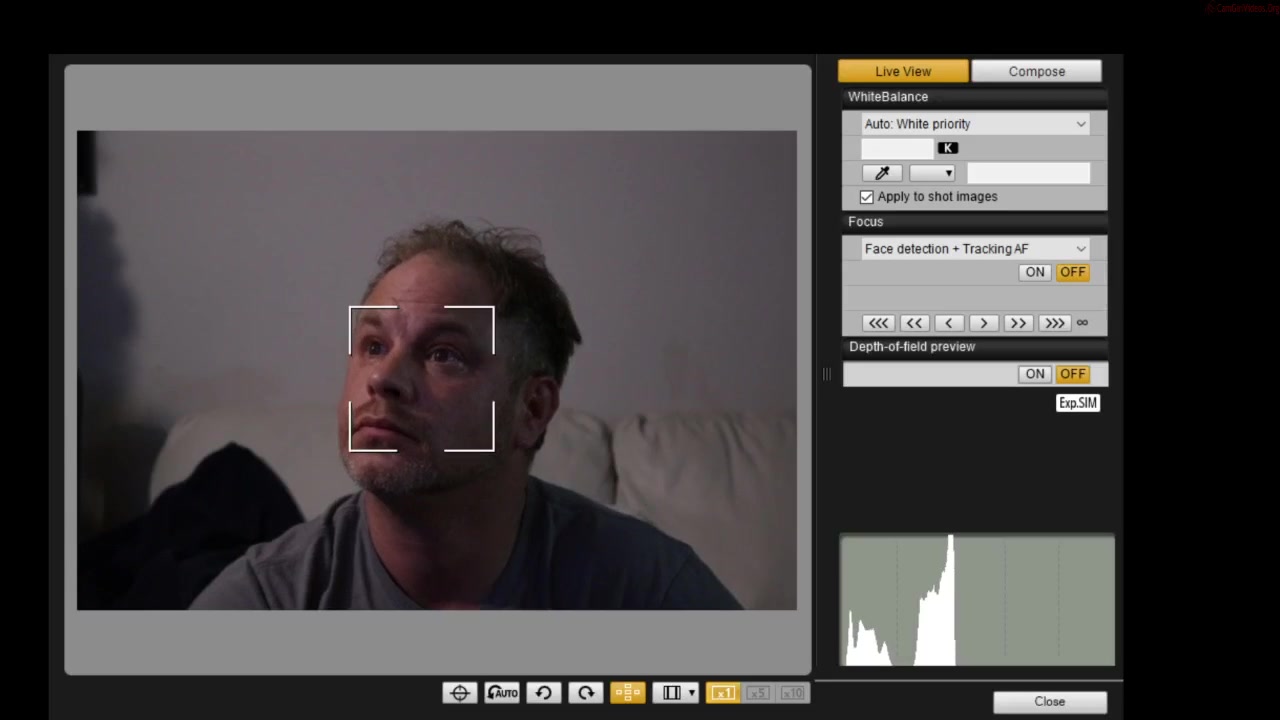Set live view magnification to x1

(x=723, y=693)
